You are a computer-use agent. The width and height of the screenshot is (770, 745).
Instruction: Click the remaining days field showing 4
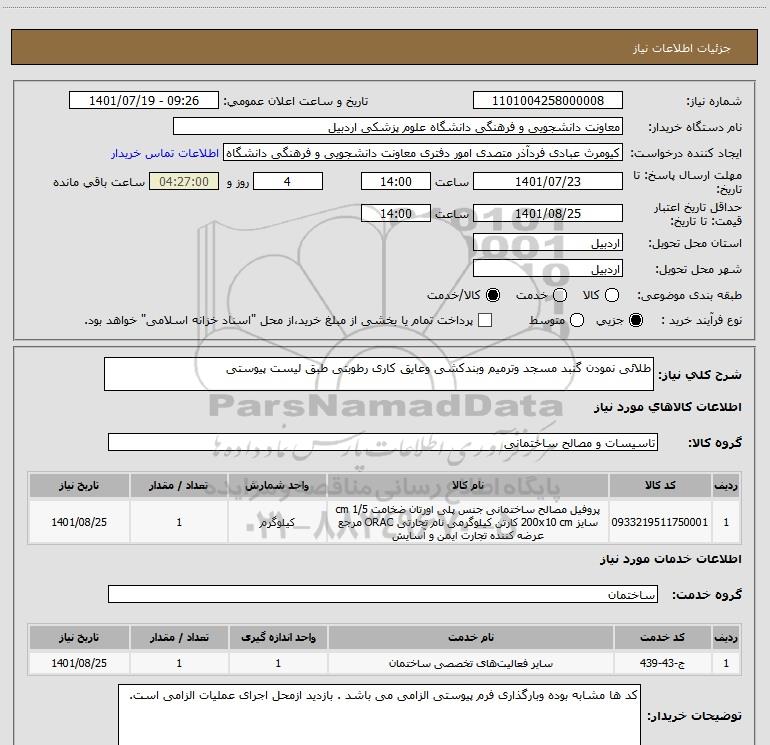coord(288,181)
